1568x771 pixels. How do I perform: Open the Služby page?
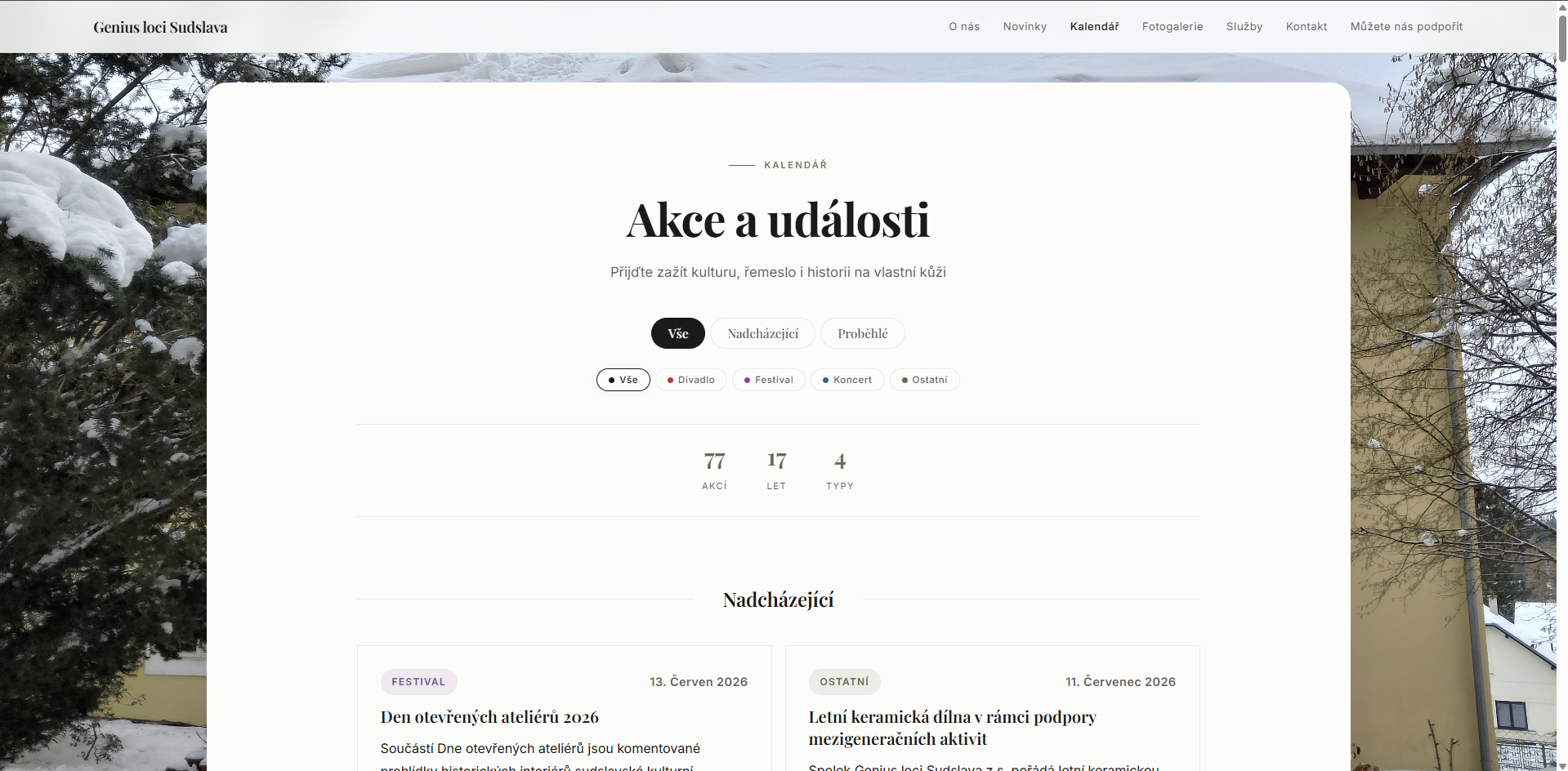click(x=1244, y=26)
